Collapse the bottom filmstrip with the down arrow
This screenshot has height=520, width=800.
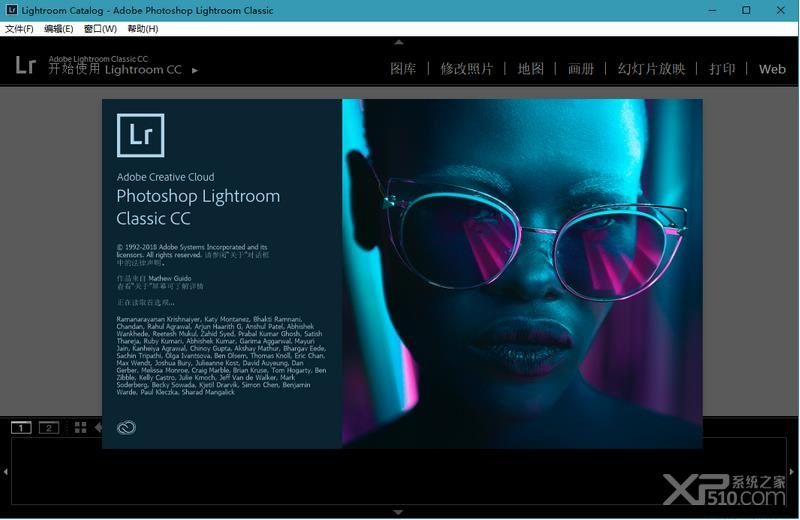pos(398,512)
